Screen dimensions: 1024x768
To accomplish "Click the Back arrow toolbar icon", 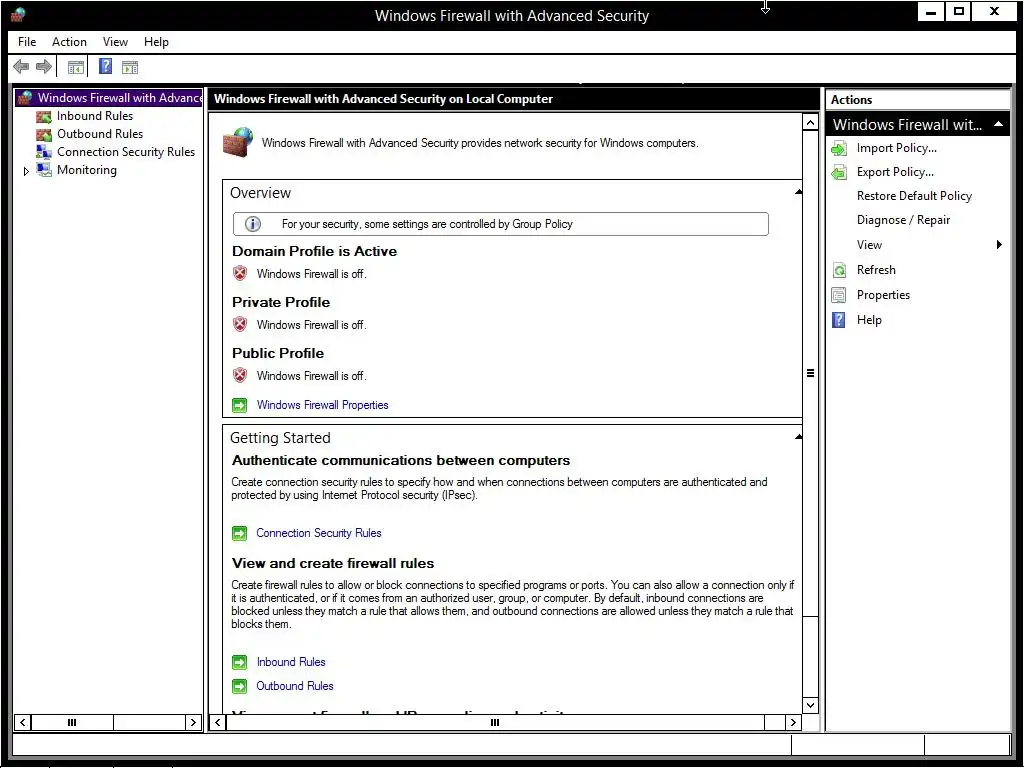I will [21, 67].
